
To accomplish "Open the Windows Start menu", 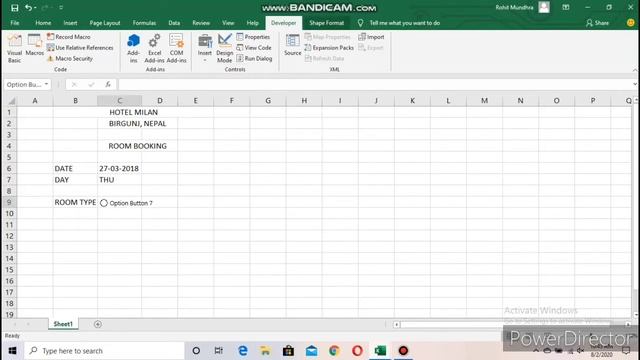I will (x=12, y=351).
